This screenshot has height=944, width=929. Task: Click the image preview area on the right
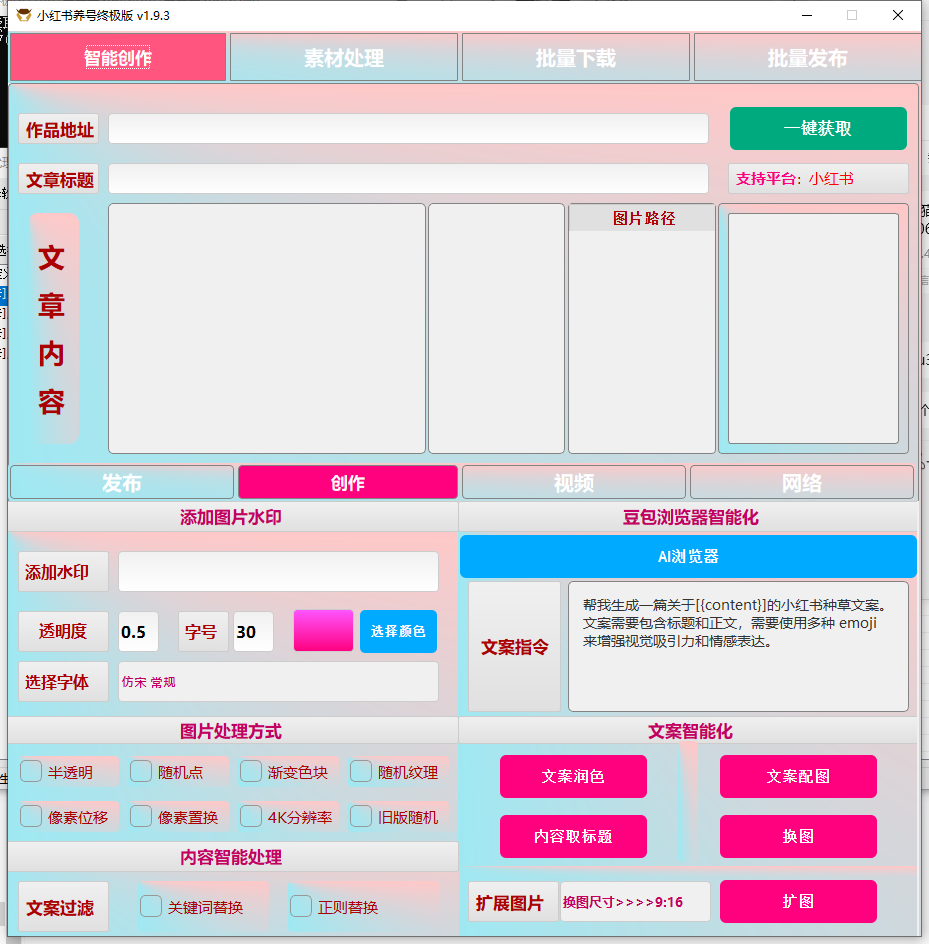coord(813,328)
